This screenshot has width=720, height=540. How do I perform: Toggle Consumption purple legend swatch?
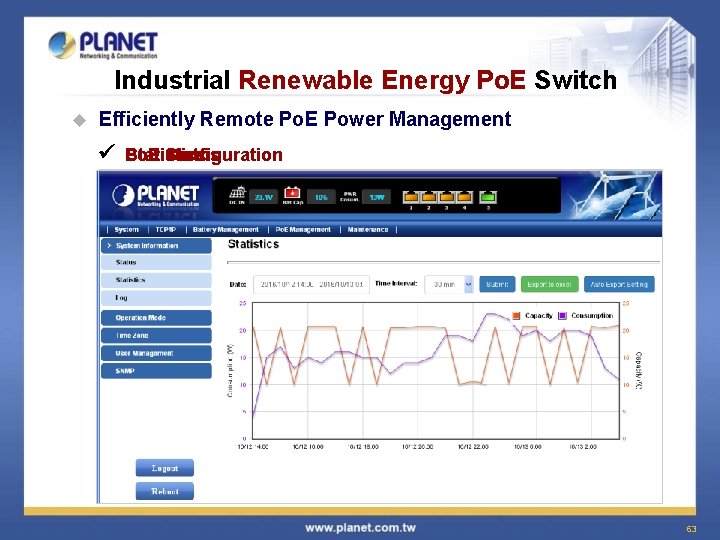pos(562,316)
